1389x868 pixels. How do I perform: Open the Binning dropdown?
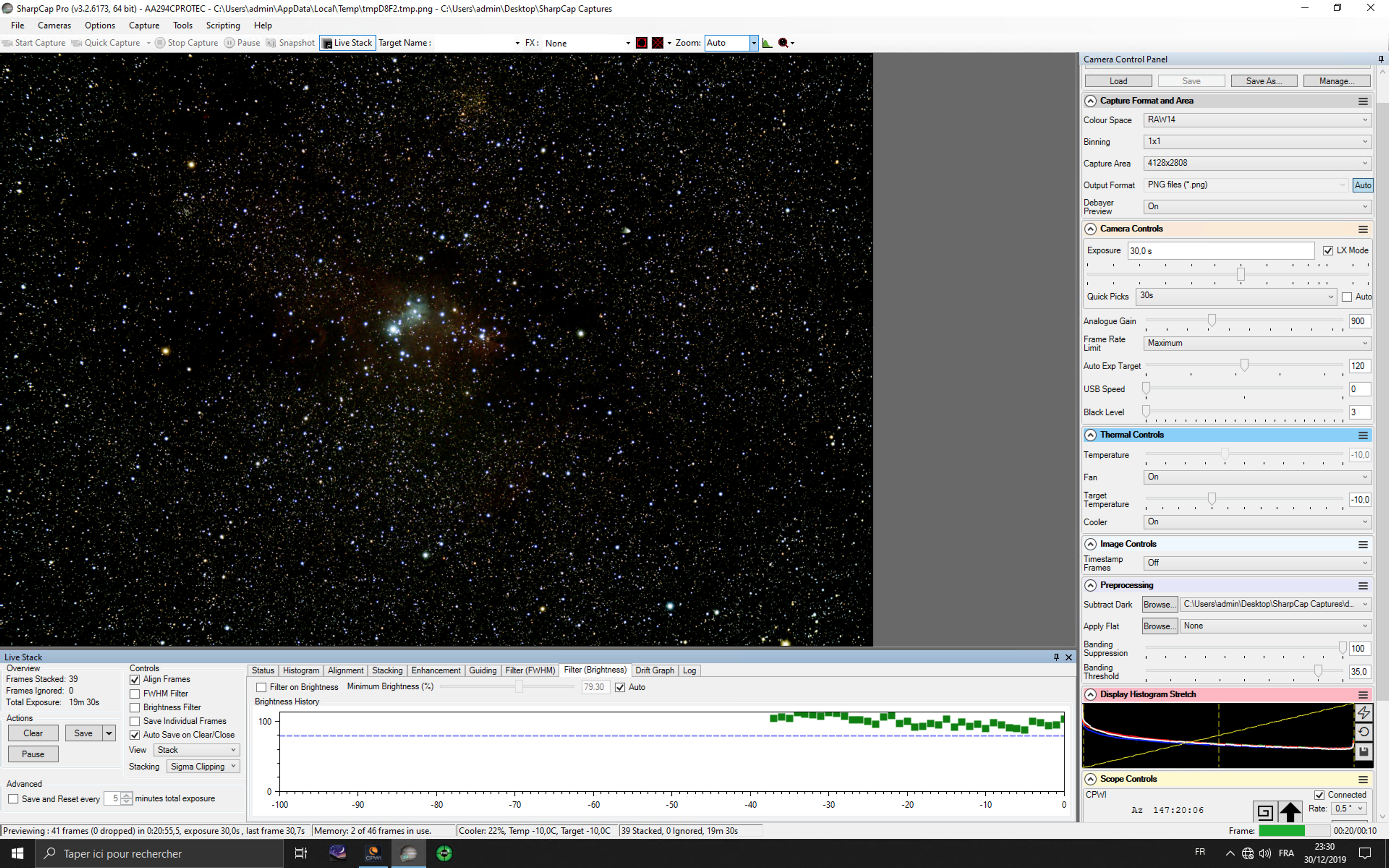coord(1257,142)
